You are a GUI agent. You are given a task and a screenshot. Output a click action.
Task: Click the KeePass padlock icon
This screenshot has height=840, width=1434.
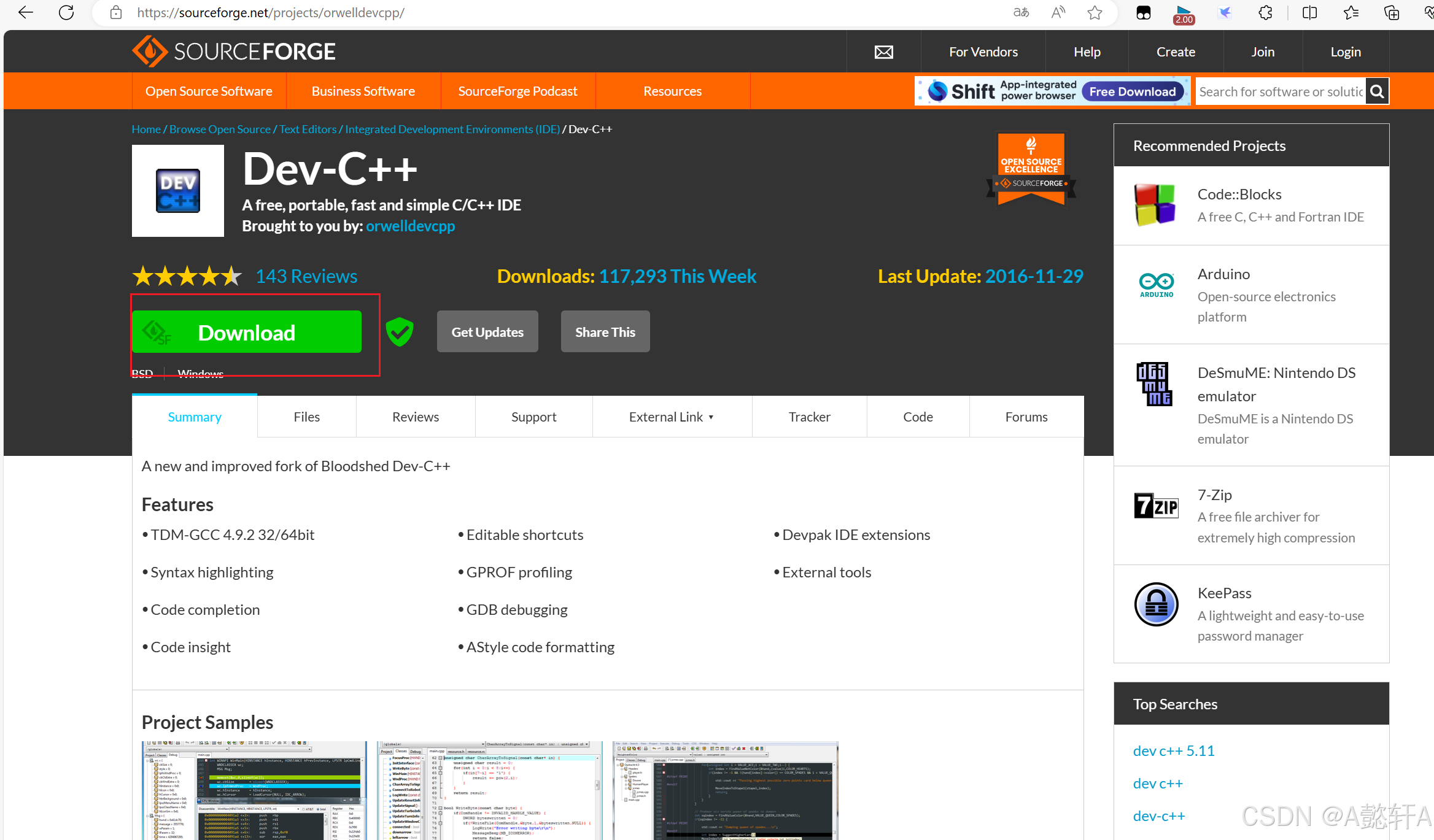(x=1156, y=604)
